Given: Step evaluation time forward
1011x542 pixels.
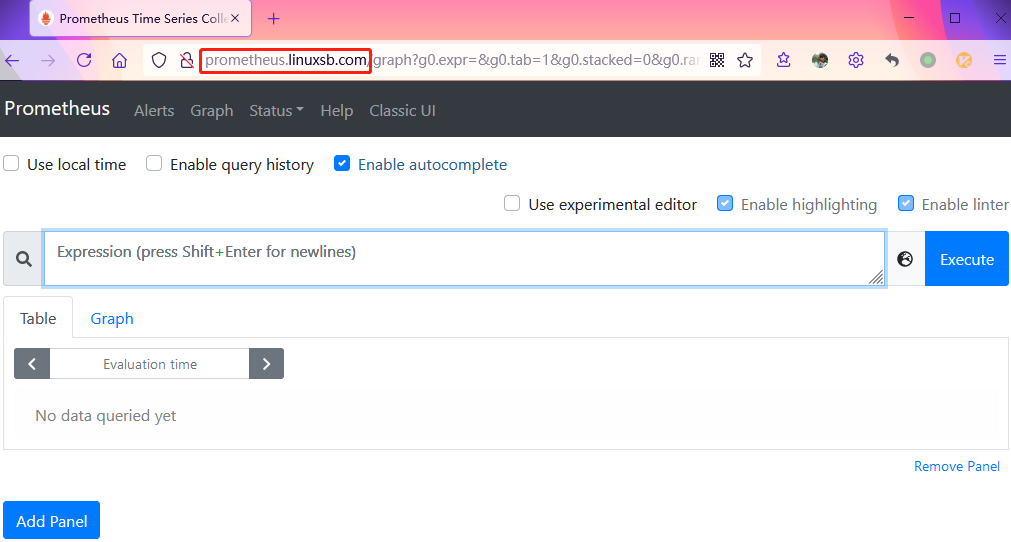Looking at the screenshot, I should pos(266,364).
